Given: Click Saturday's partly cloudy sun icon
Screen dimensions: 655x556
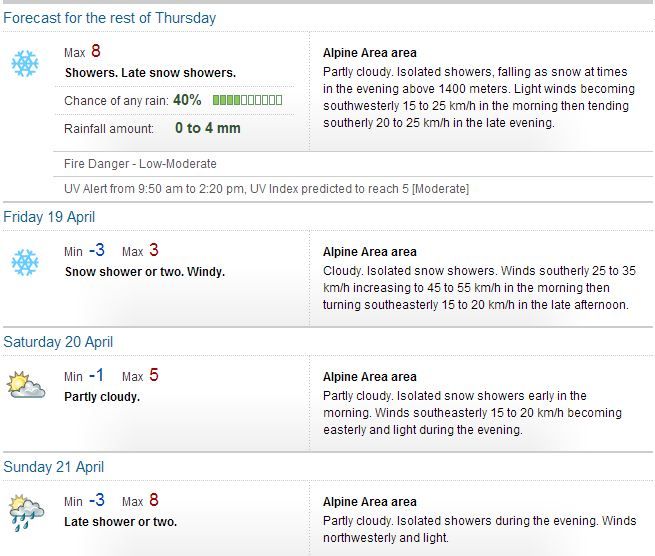Looking at the screenshot, I should 25,386.
